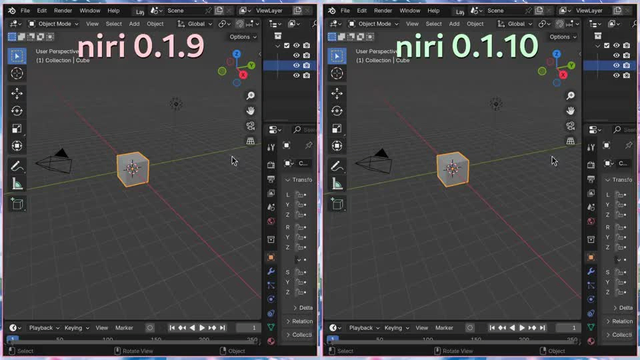The width and height of the screenshot is (640, 360).
Task: Select the Scale tool in left Blender window
Action: coord(17,129)
